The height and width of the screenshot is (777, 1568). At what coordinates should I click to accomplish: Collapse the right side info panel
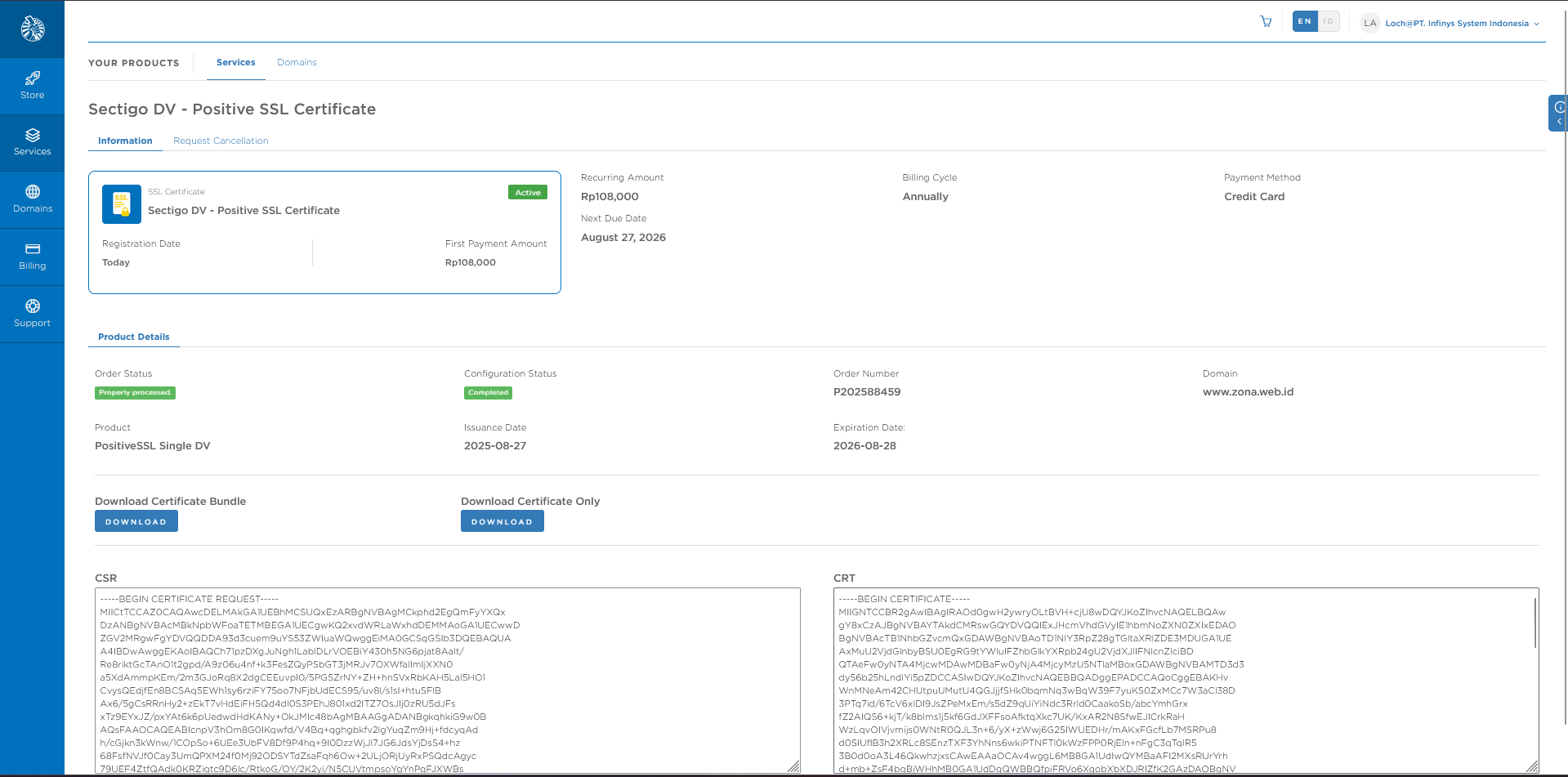(1557, 122)
